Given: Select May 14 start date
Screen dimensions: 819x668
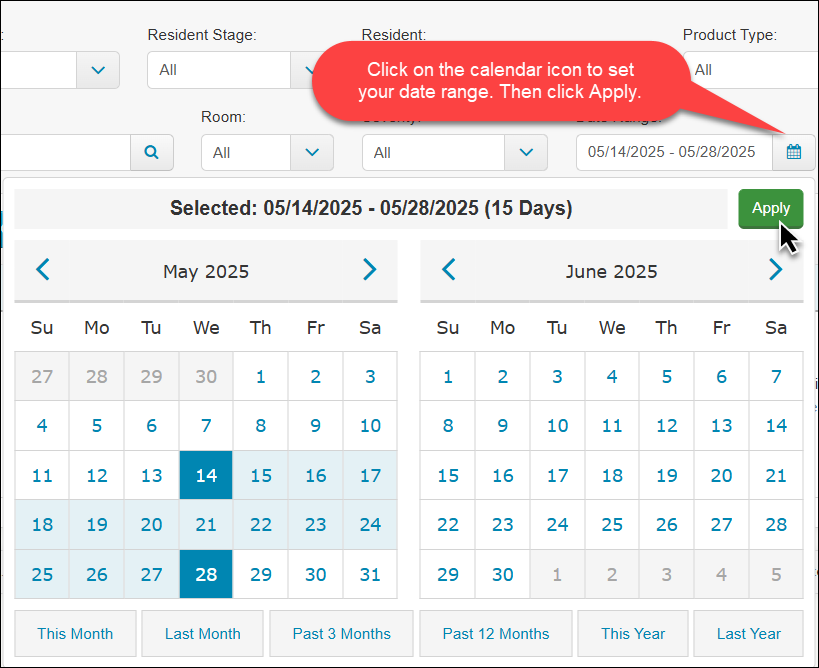Looking at the screenshot, I should coord(206,475).
